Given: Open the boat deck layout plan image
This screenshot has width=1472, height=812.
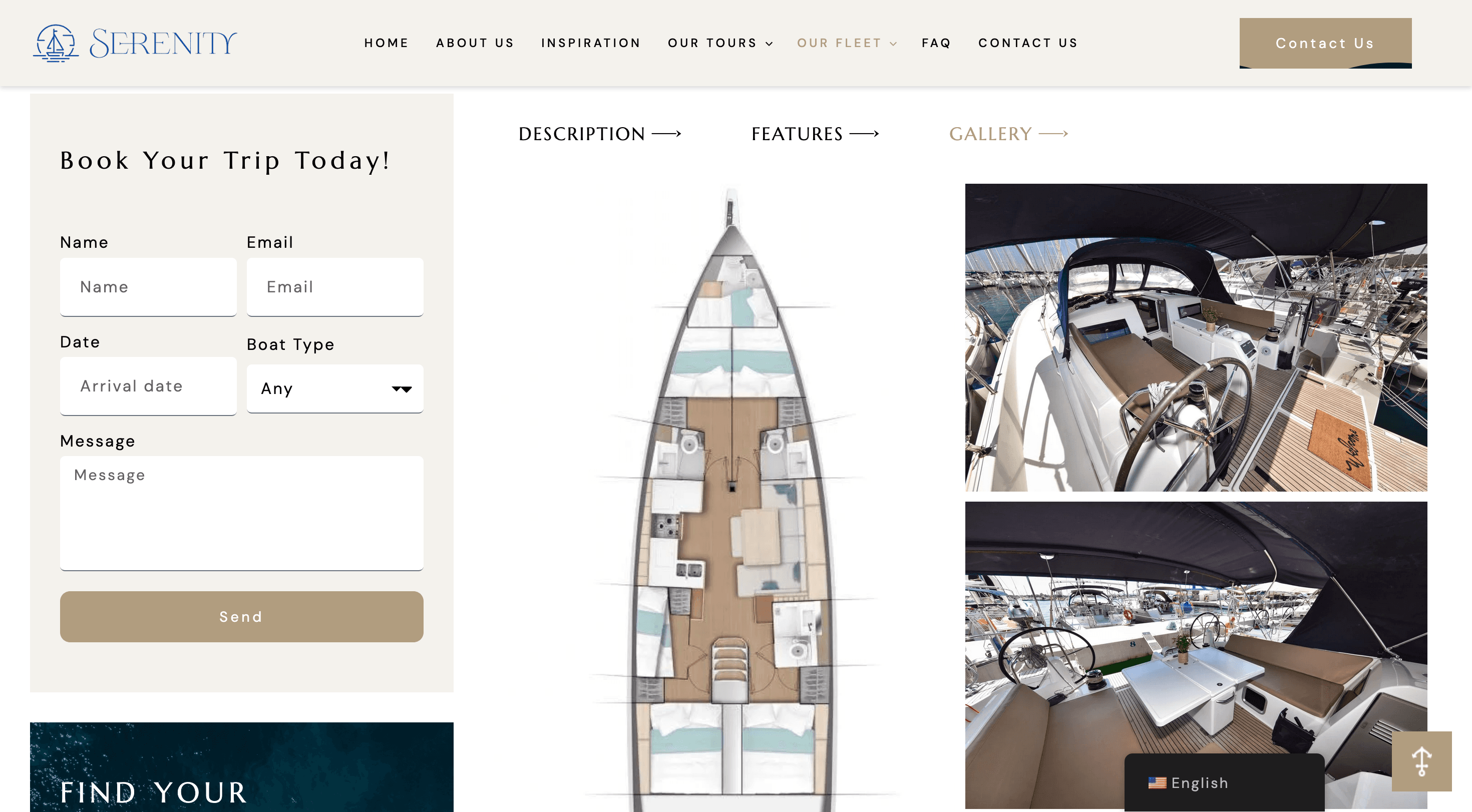Looking at the screenshot, I should coord(731,497).
